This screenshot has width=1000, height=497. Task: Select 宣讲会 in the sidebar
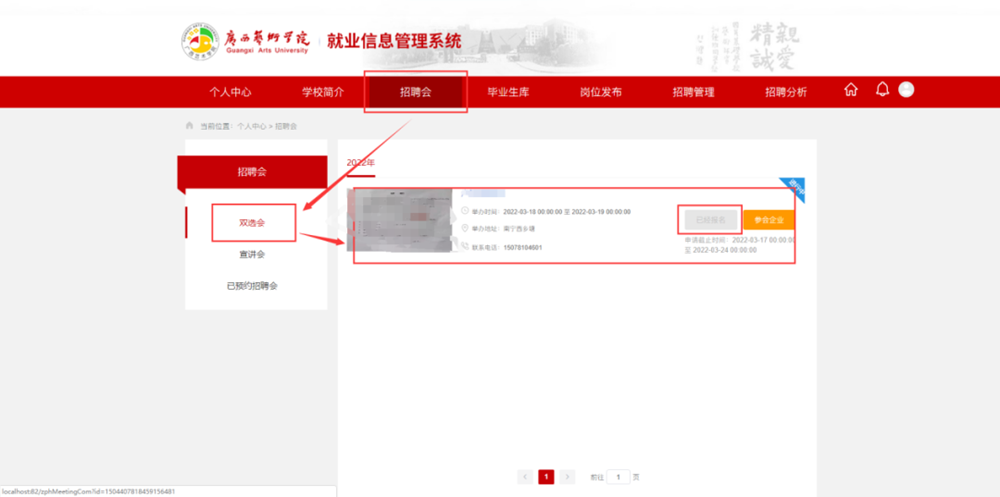[252, 255]
